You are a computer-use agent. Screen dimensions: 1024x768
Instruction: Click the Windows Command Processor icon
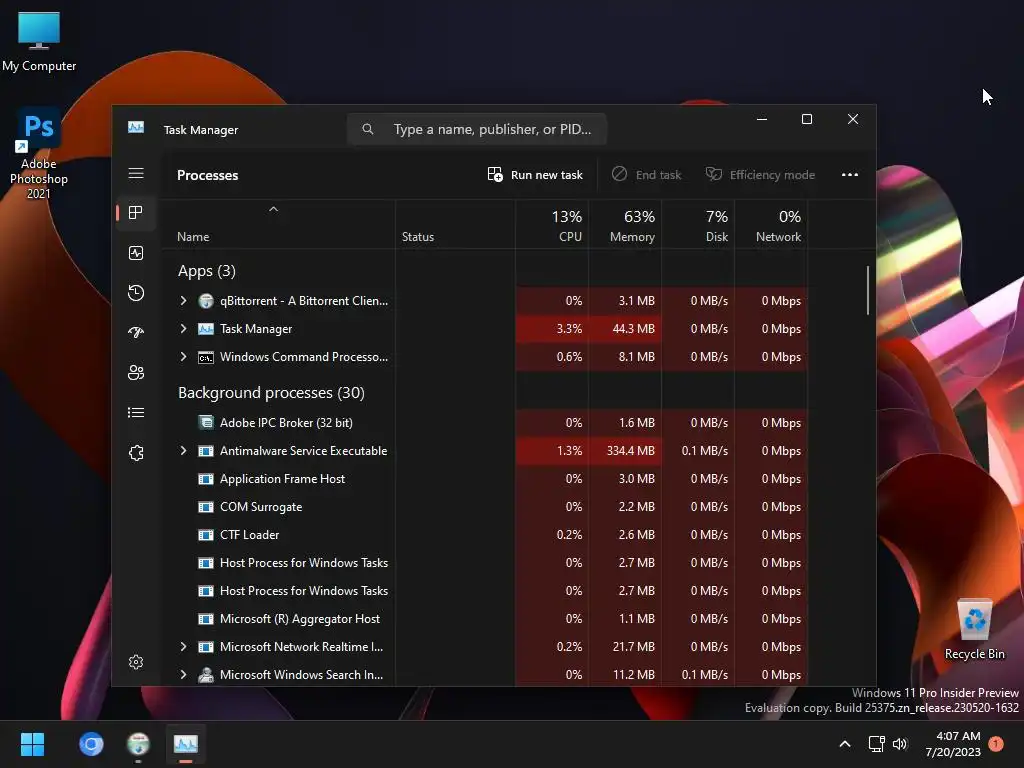pos(206,357)
